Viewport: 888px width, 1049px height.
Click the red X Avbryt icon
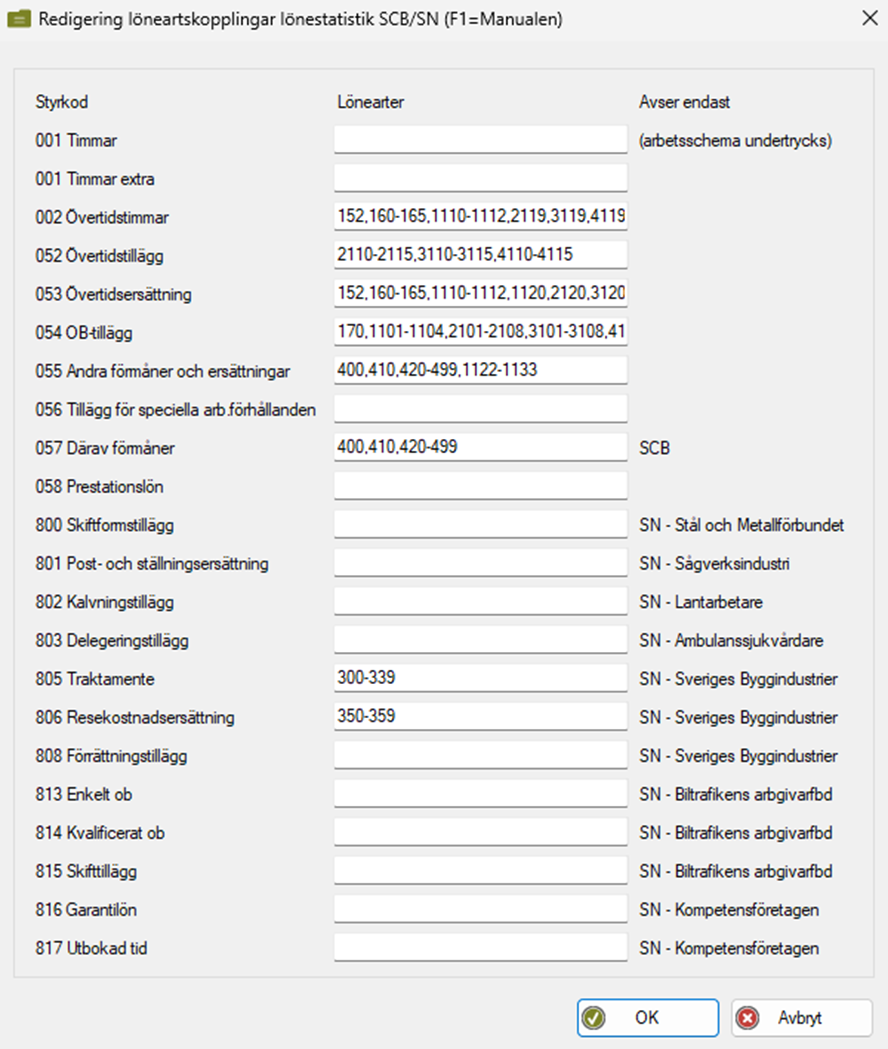tap(747, 1018)
